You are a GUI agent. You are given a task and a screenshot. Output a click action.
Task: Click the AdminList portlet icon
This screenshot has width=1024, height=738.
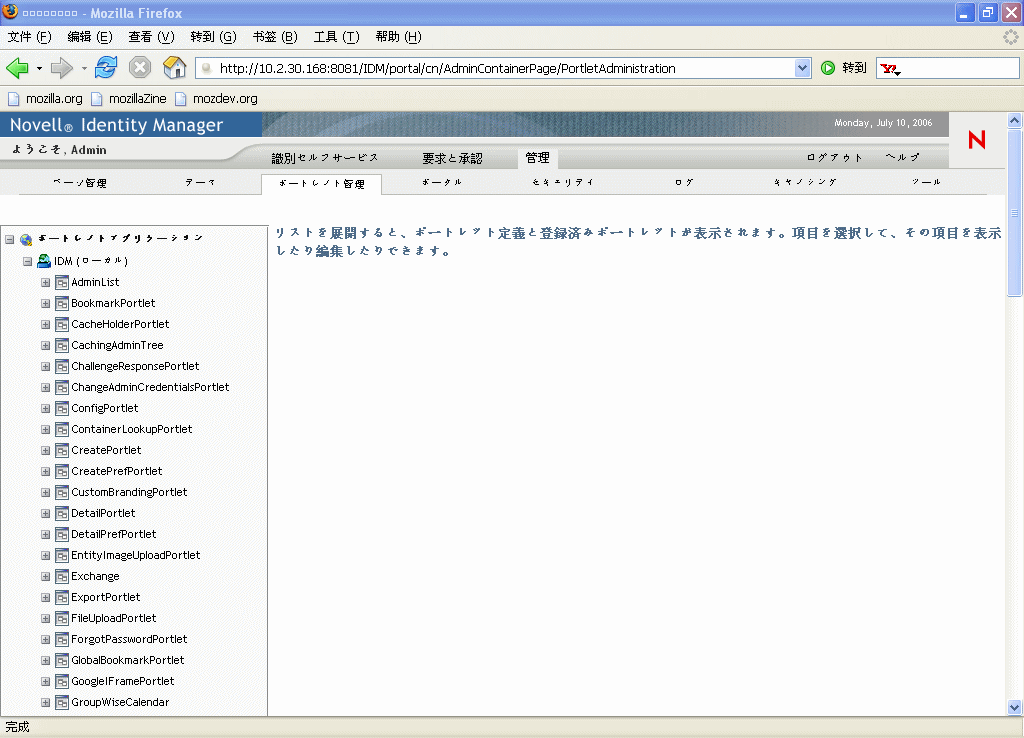click(x=62, y=283)
